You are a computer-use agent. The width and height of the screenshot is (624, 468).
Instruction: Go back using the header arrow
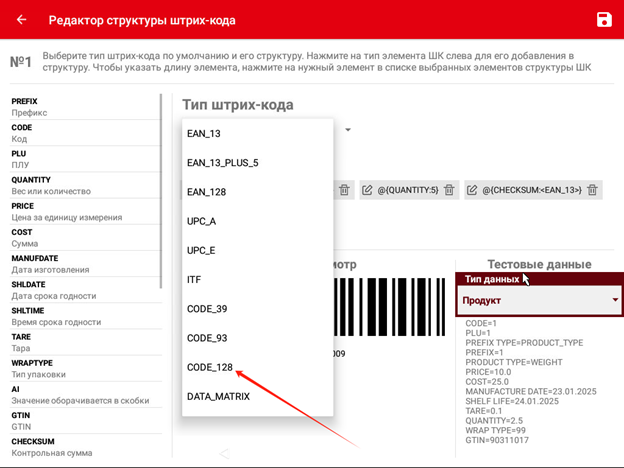(x=21, y=20)
